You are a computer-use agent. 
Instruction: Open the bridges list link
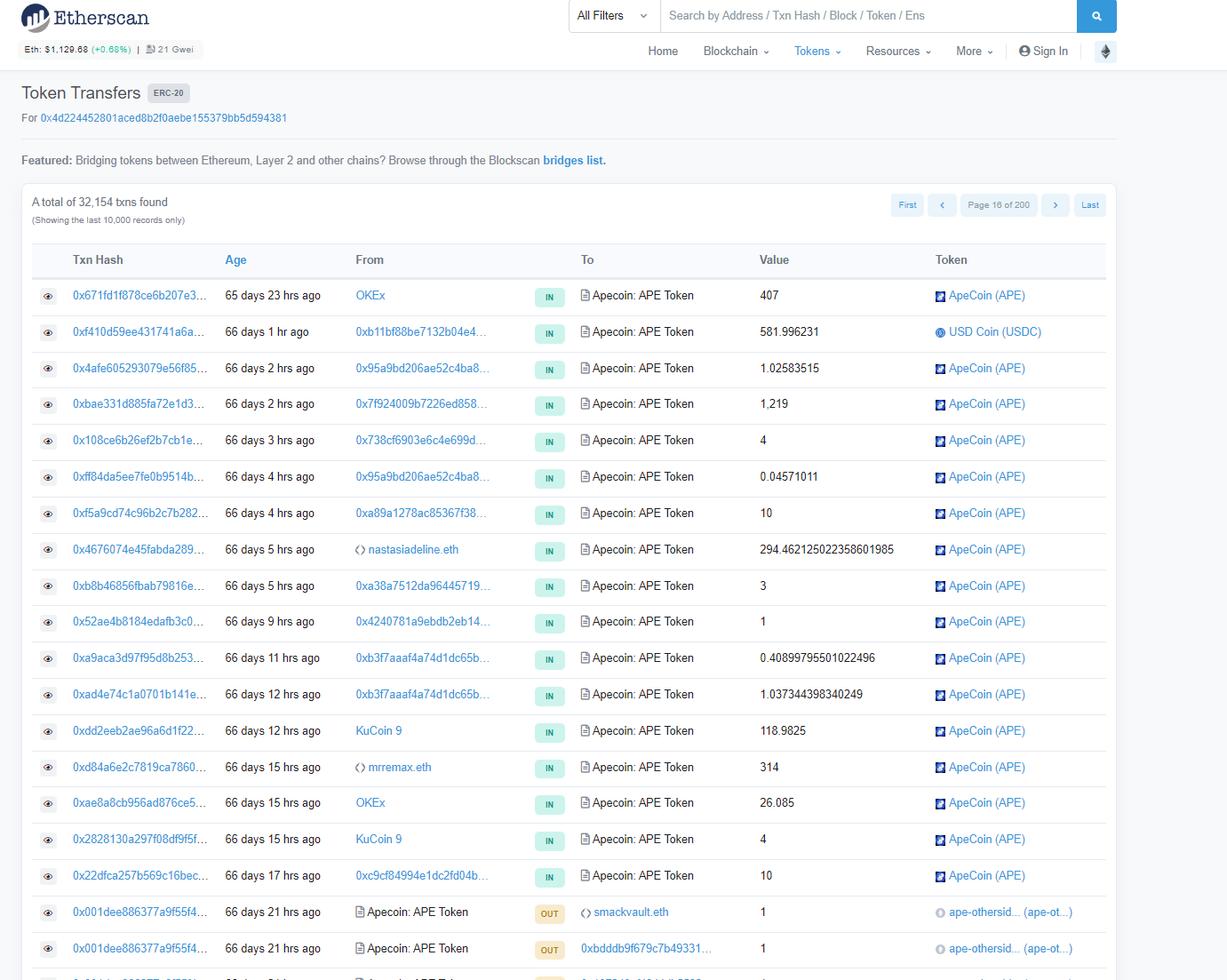pos(575,161)
